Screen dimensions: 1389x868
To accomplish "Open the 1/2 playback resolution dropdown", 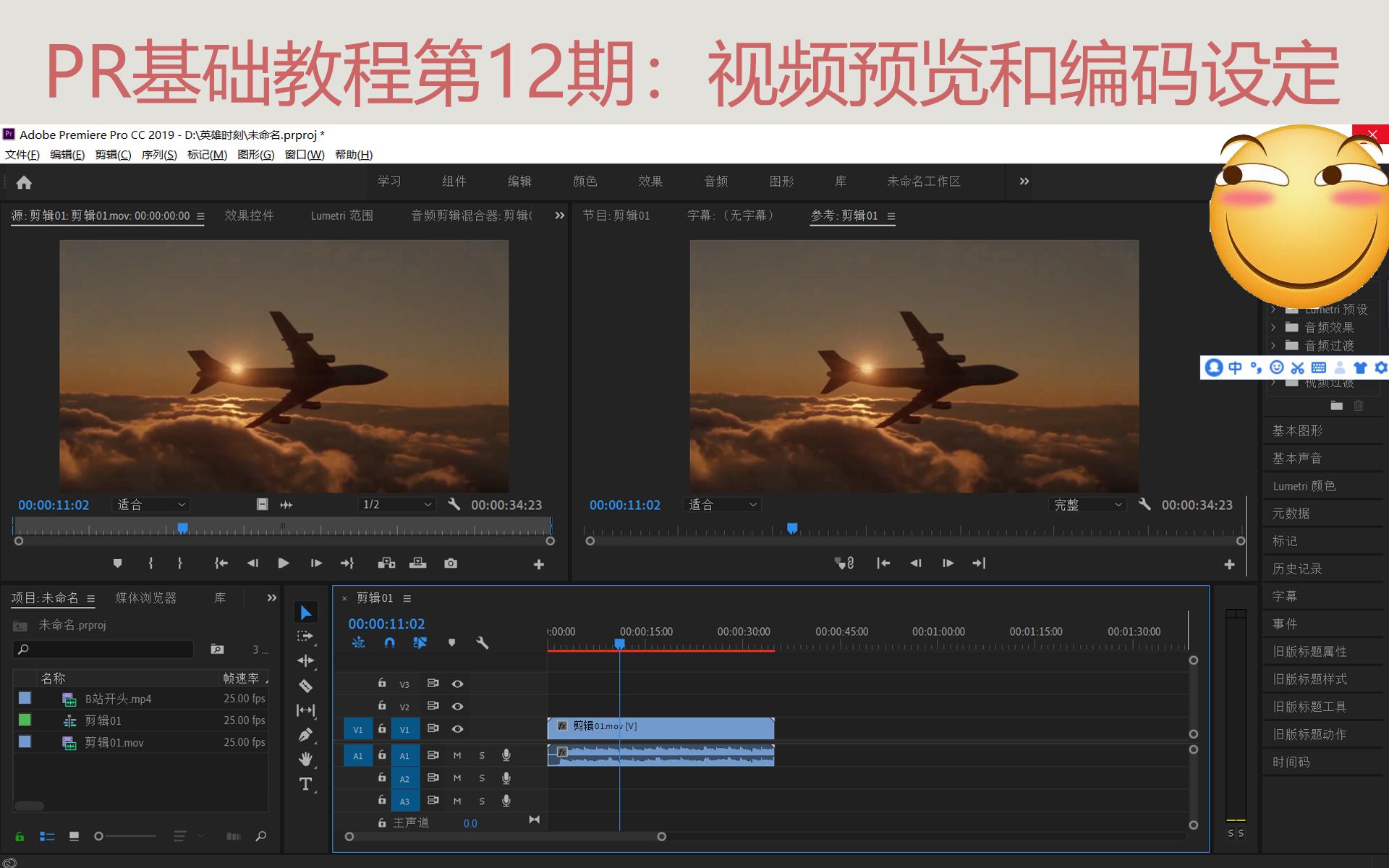I will coord(395,504).
